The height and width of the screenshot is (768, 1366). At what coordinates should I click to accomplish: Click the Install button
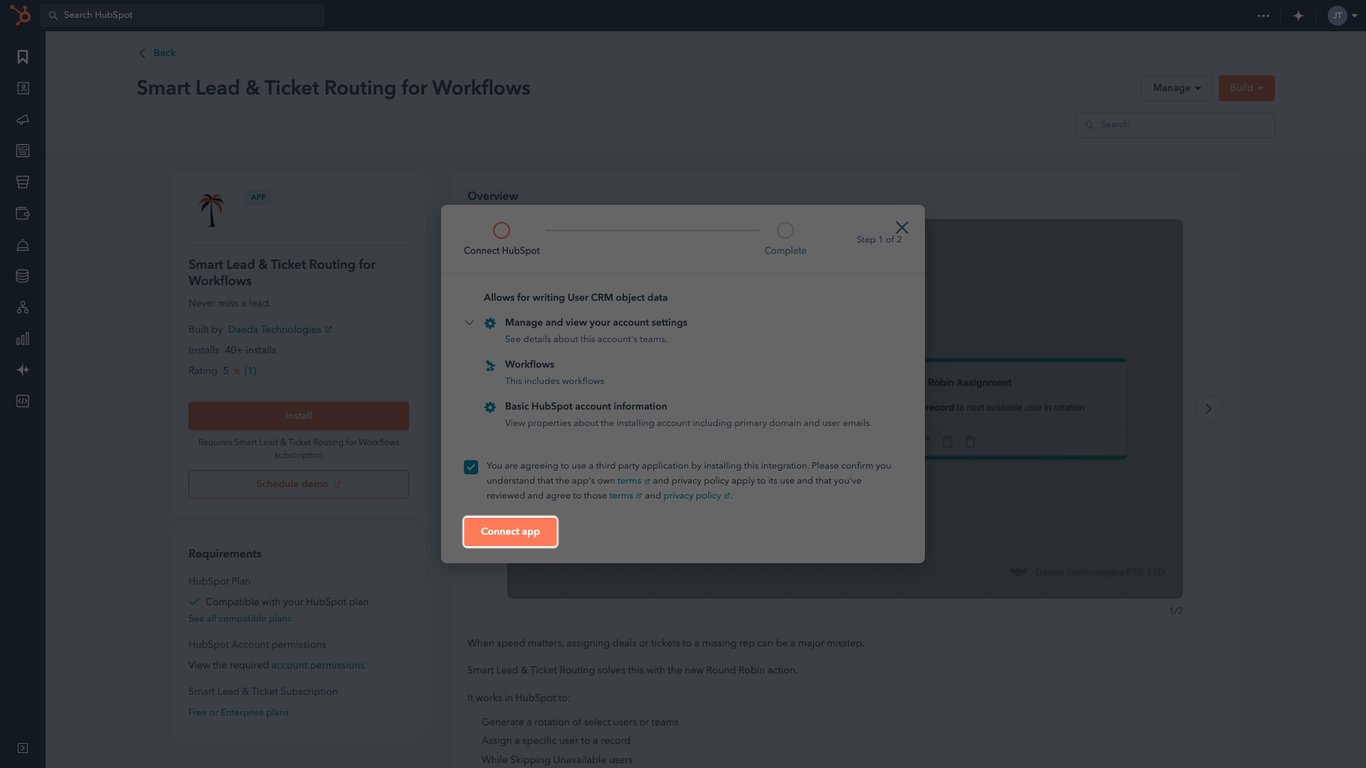(299, 416)
